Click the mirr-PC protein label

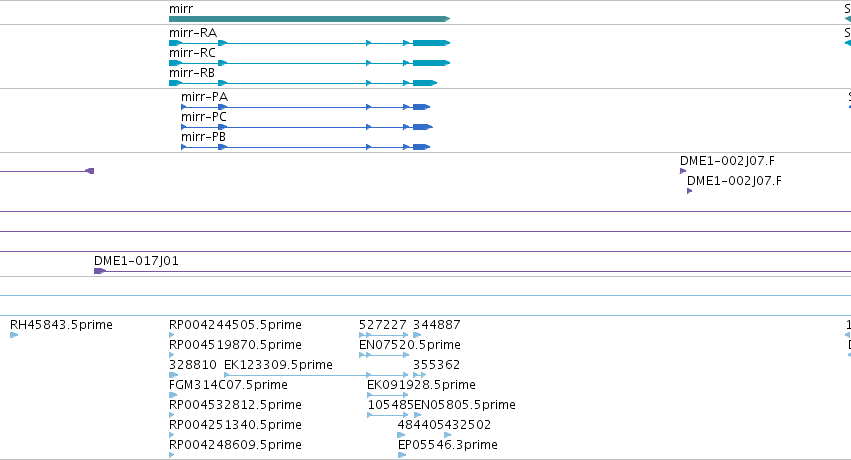coord(204,117)
